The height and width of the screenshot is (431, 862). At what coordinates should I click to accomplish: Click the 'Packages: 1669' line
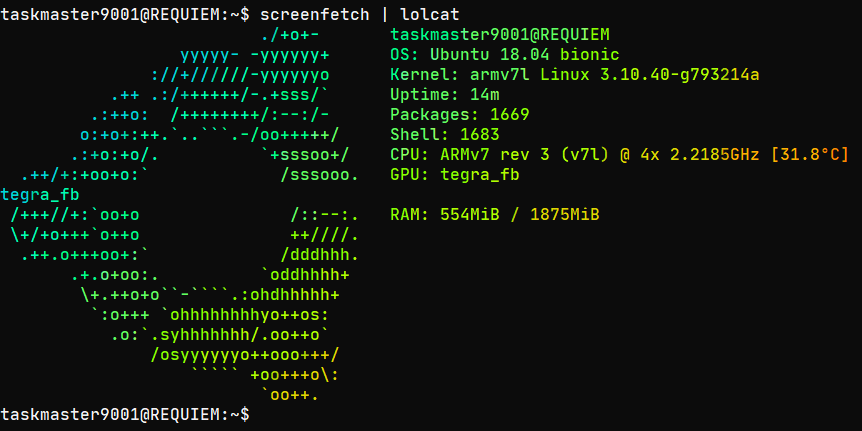pos(460,115)
